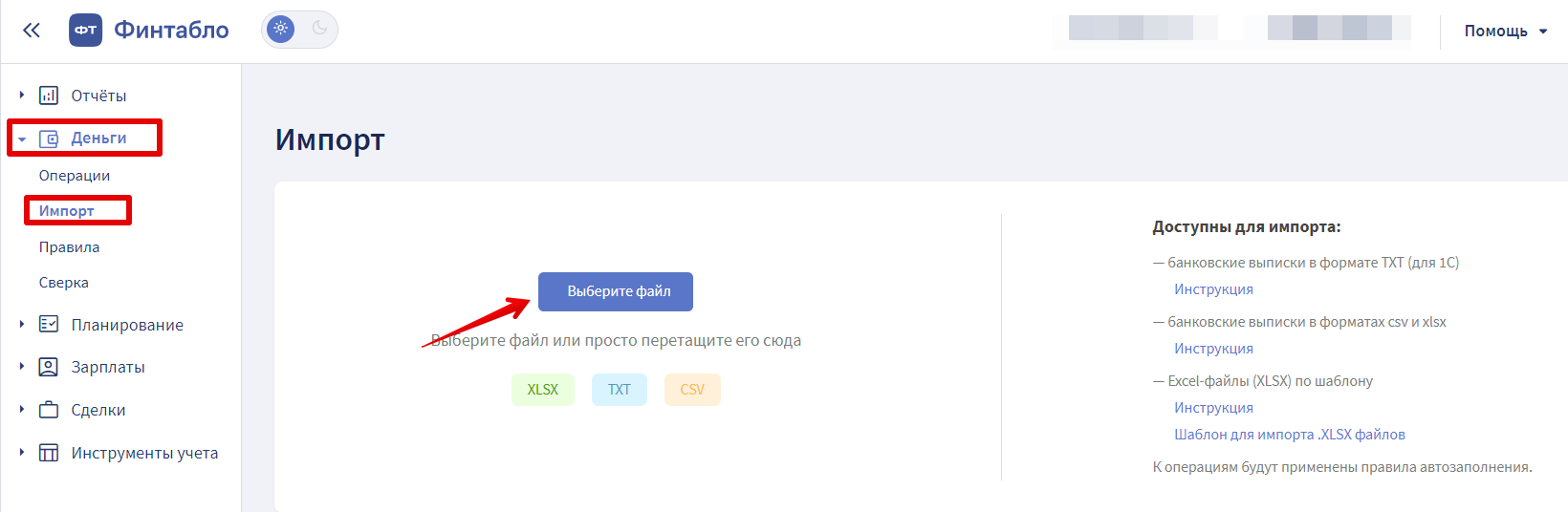
Task: Click the Финтабло logo icon
Action: pyautogui.click(x=85, y=31)
